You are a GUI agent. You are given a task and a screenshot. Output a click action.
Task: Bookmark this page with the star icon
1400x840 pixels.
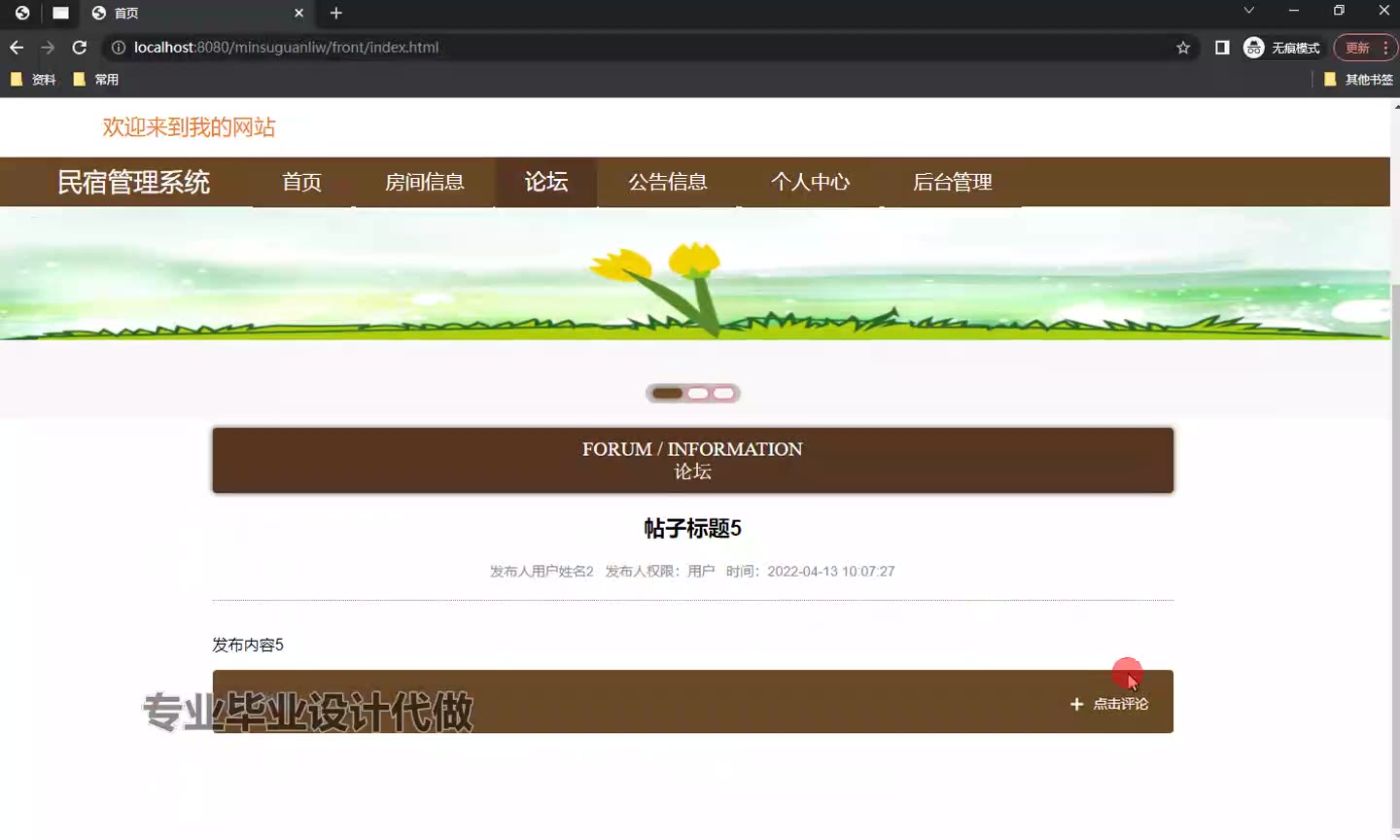click(x=1183, y=48)
